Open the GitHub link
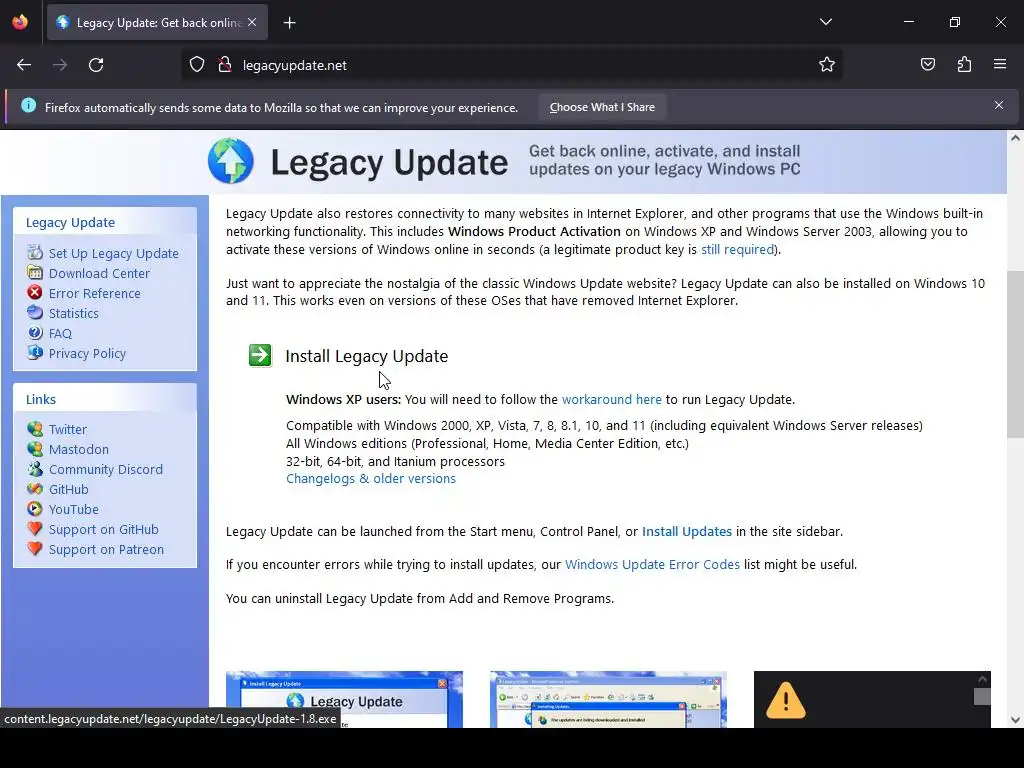1024x768 pixels. point(69,490)
